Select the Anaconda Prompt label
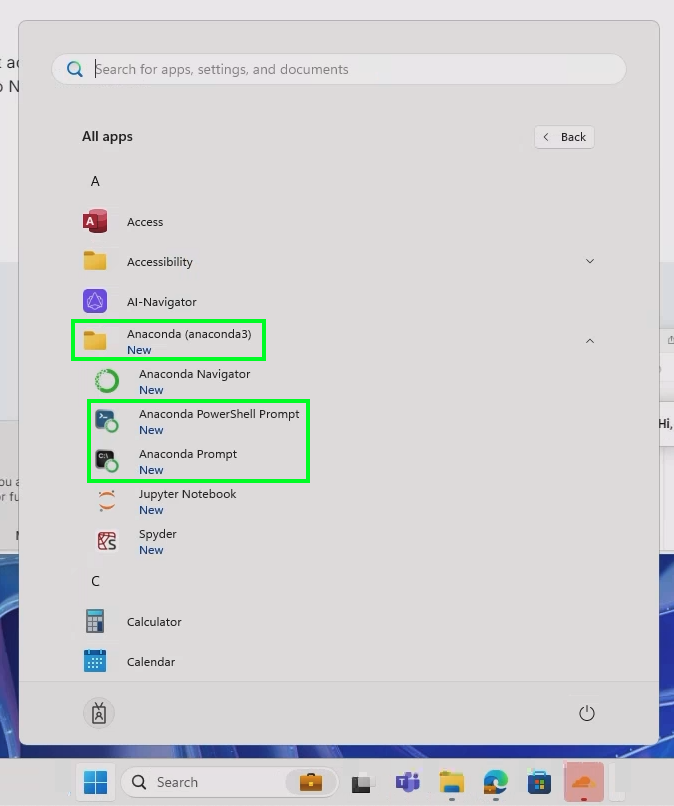The width and height of the screenshot is (674, 806). [188, 454]
